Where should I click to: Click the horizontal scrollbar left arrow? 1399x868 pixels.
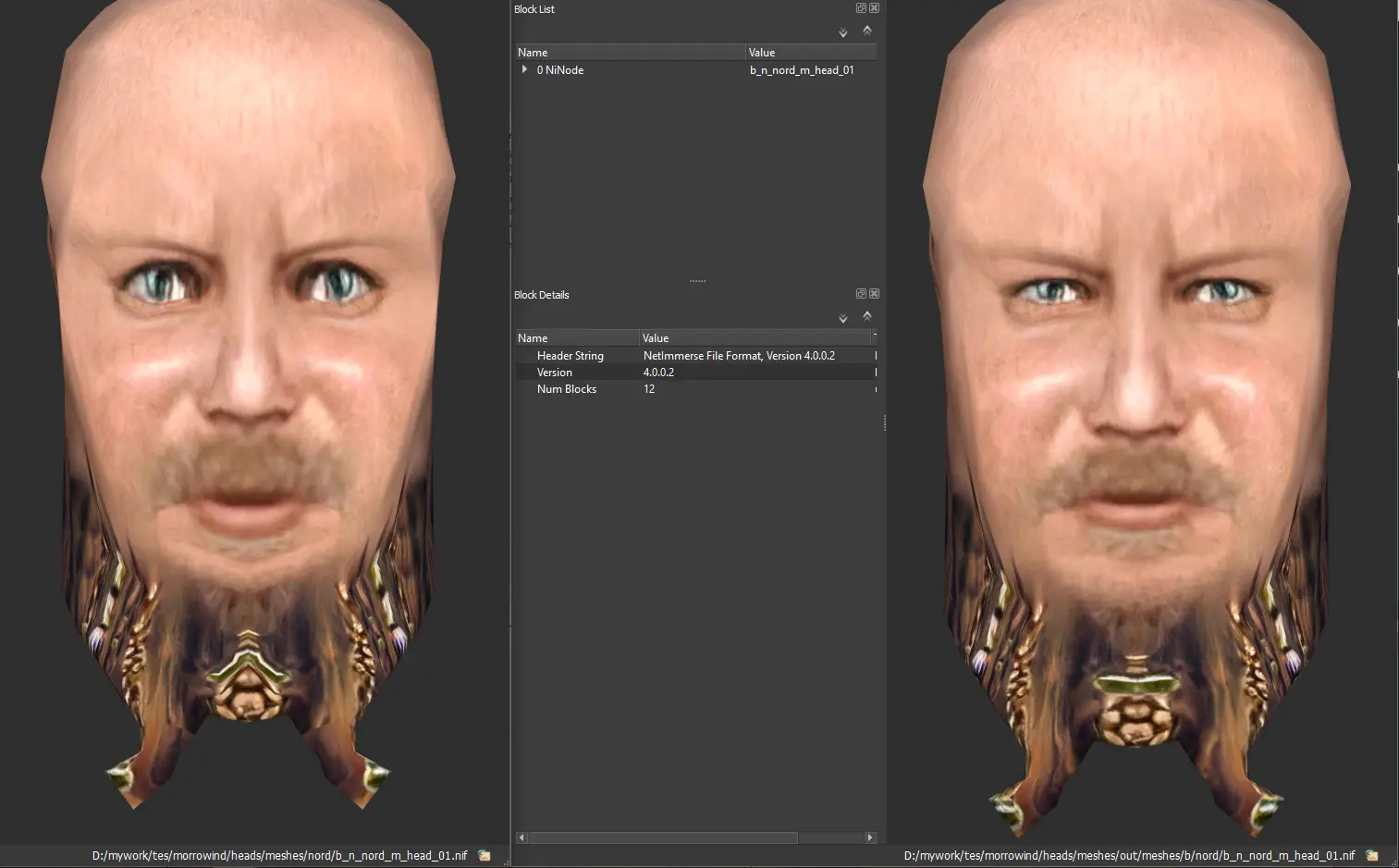pyautogui.click(x=522, y=837)
